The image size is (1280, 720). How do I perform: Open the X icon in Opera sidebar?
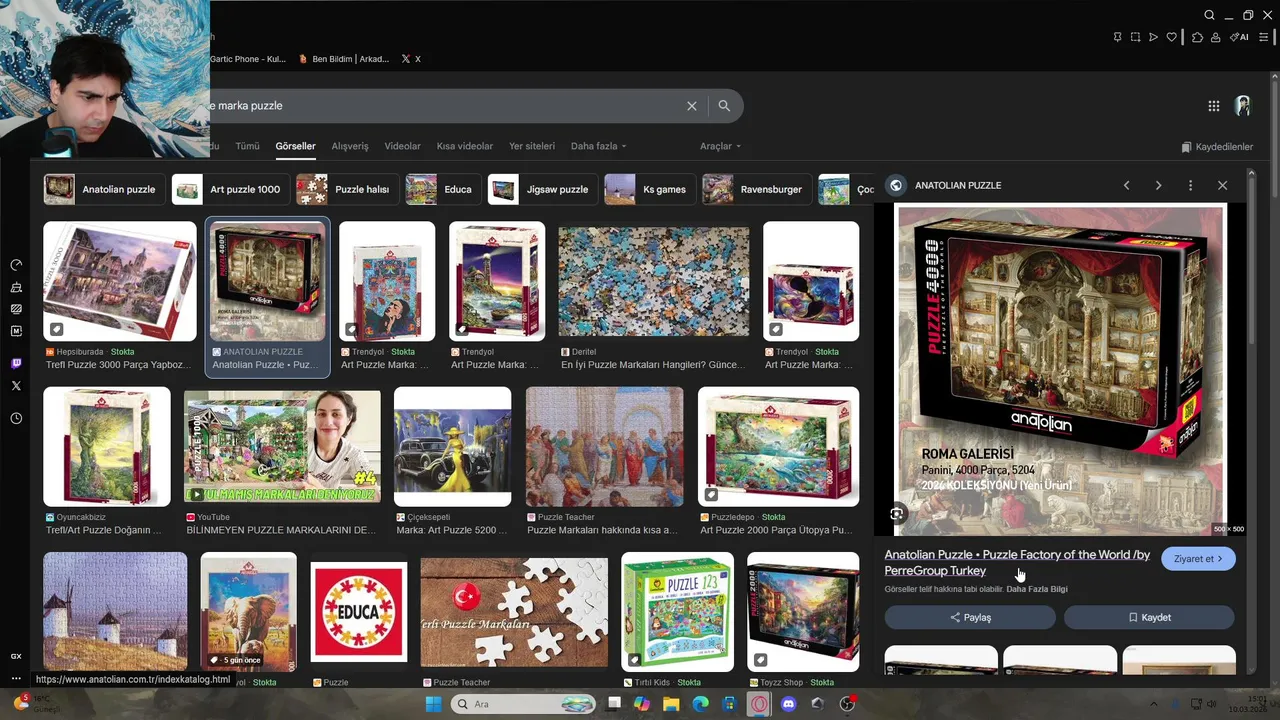[x=16, y=385]
